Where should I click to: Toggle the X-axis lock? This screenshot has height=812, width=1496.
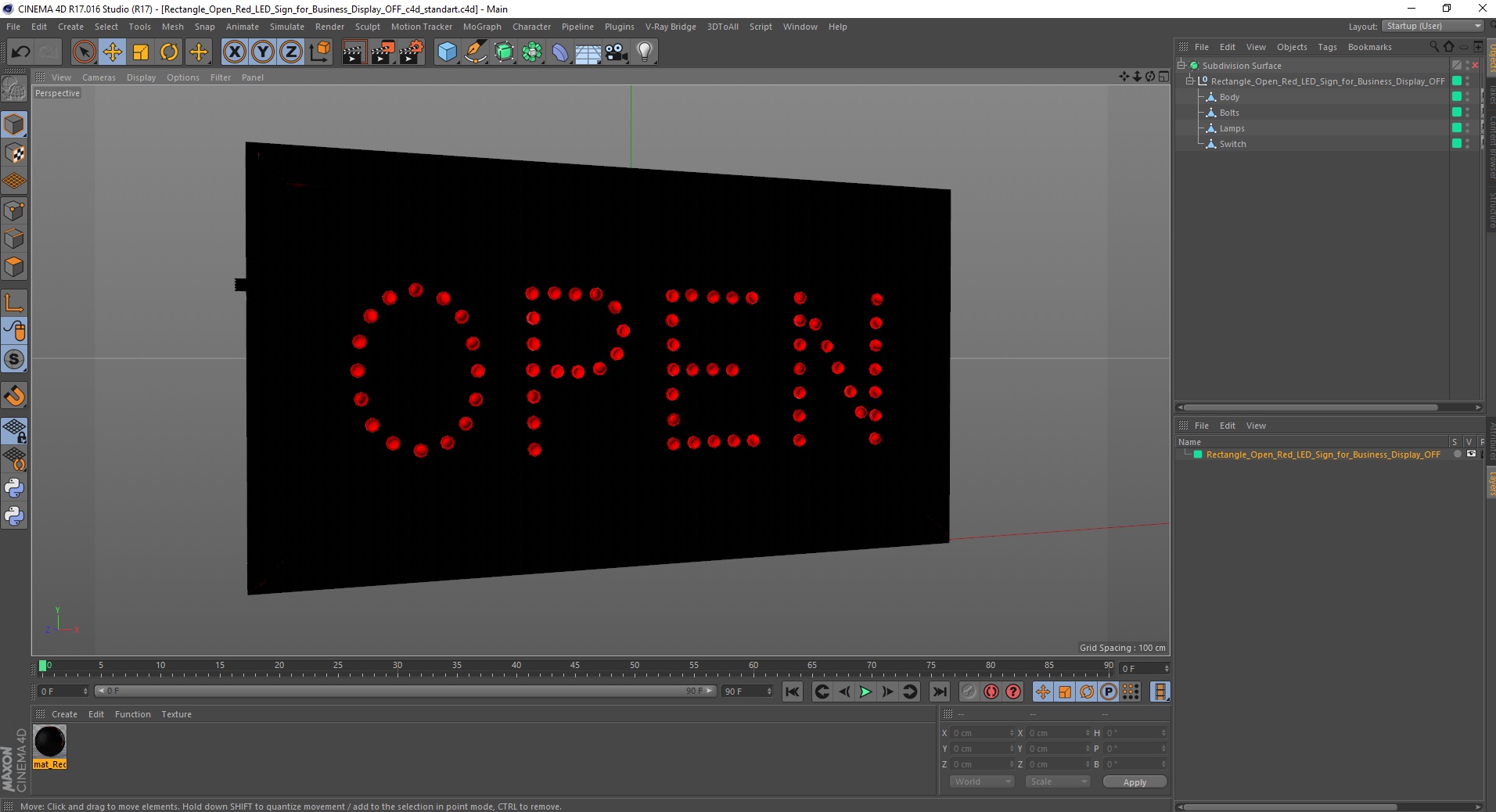click(234, 52)
